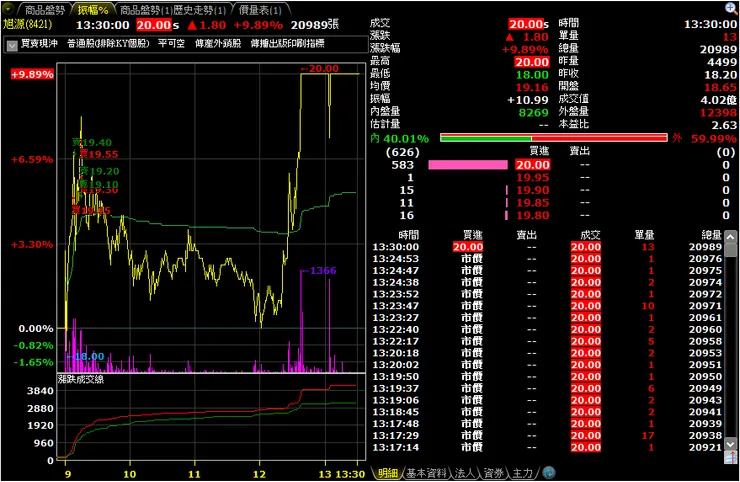
Task: Click the 13:23:47 trade row
Action: tap(547, 306)
